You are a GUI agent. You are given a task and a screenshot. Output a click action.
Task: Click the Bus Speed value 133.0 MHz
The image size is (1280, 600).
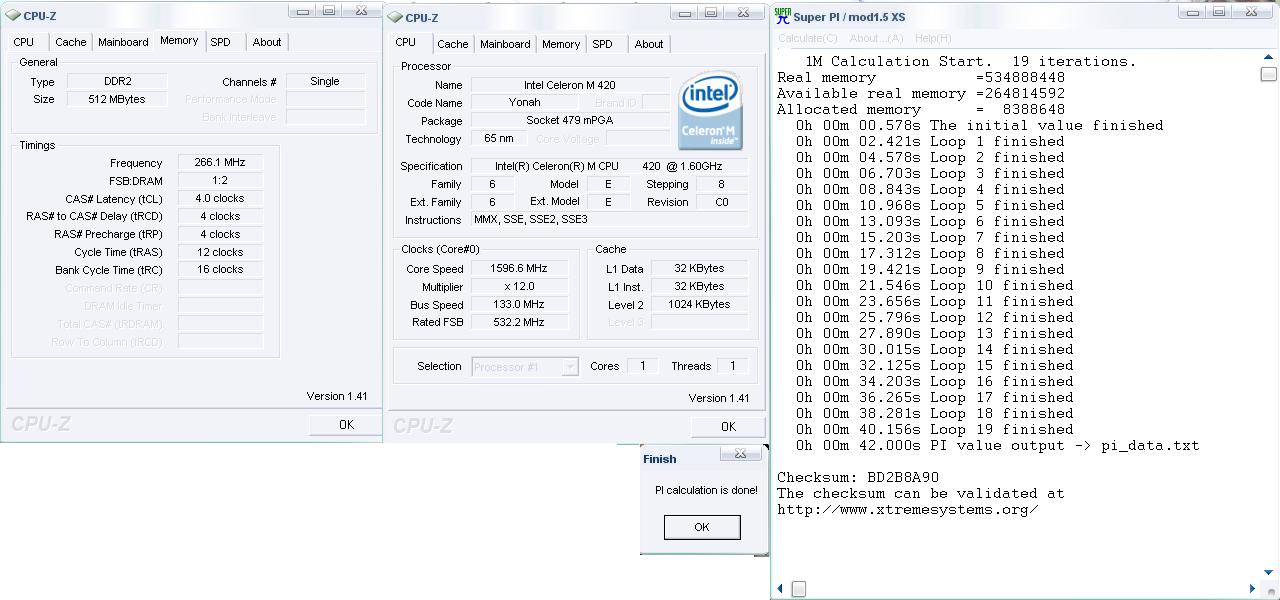click(520, 304)
